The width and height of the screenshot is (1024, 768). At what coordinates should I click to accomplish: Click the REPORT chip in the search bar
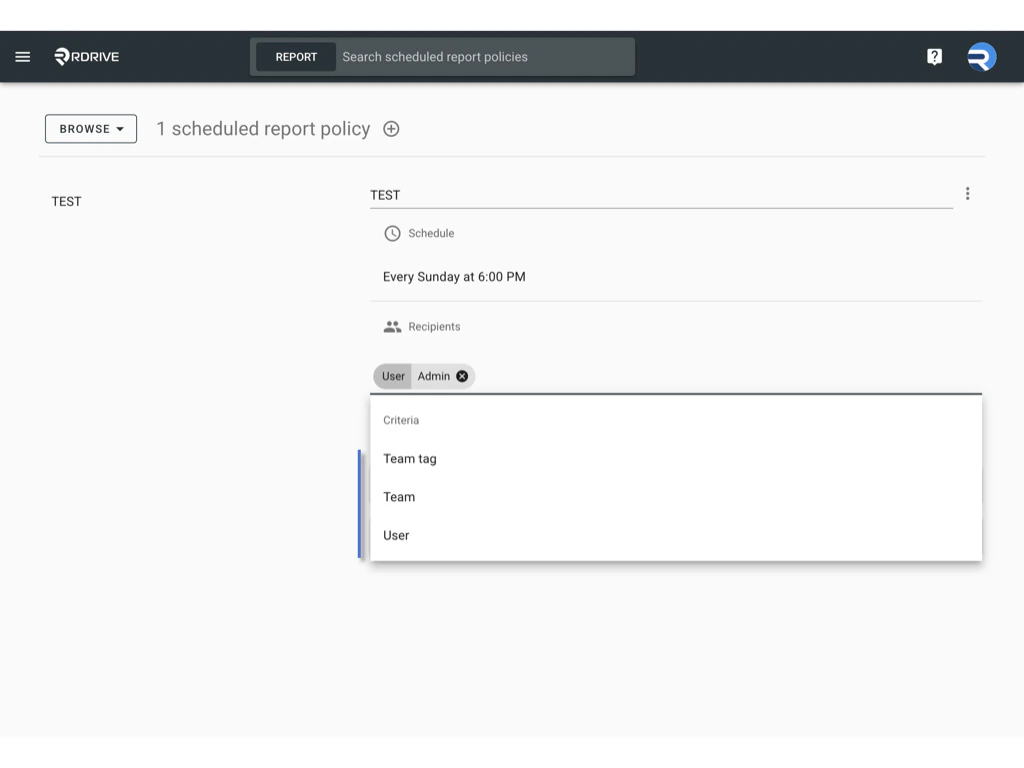point(296,56)
